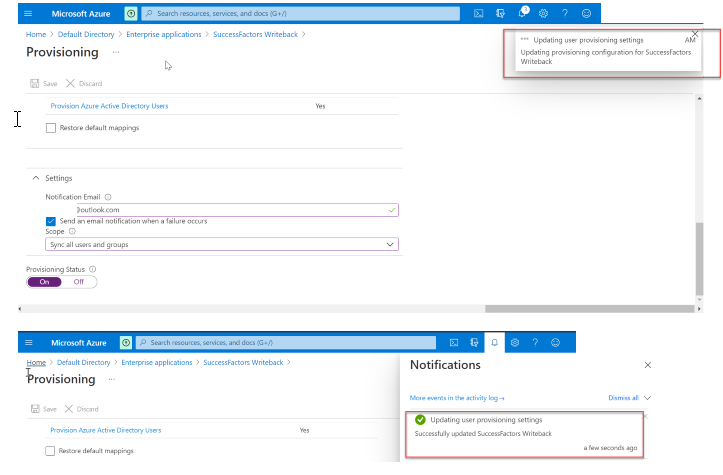This screenshot has height=475, width=723.
Task: Go to Home in the bottom breadcrumb
Action: 36,362
